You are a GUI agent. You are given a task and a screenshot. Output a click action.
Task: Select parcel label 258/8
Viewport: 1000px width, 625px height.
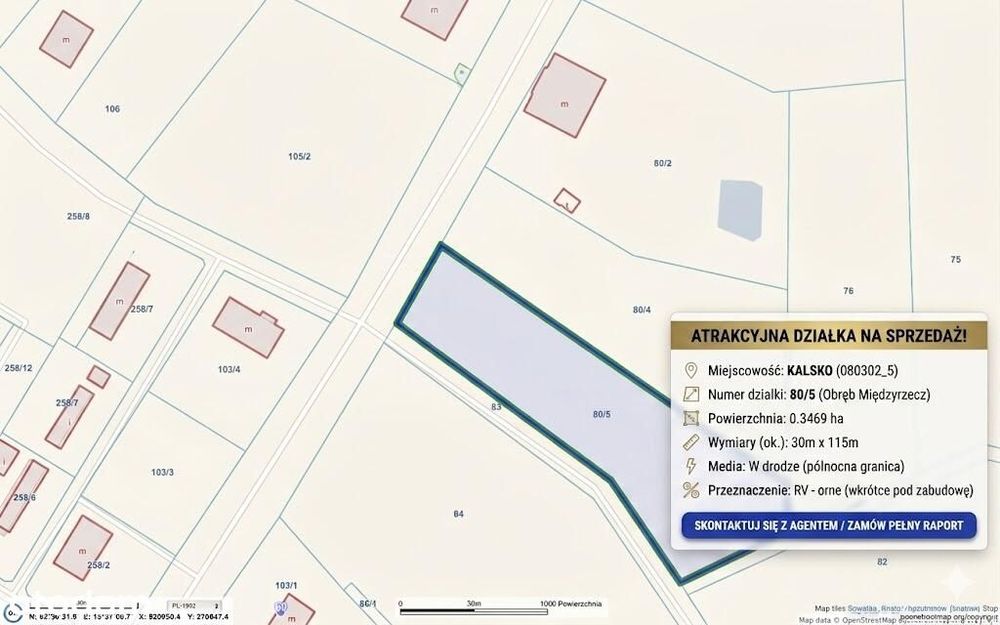pos(78,216)
